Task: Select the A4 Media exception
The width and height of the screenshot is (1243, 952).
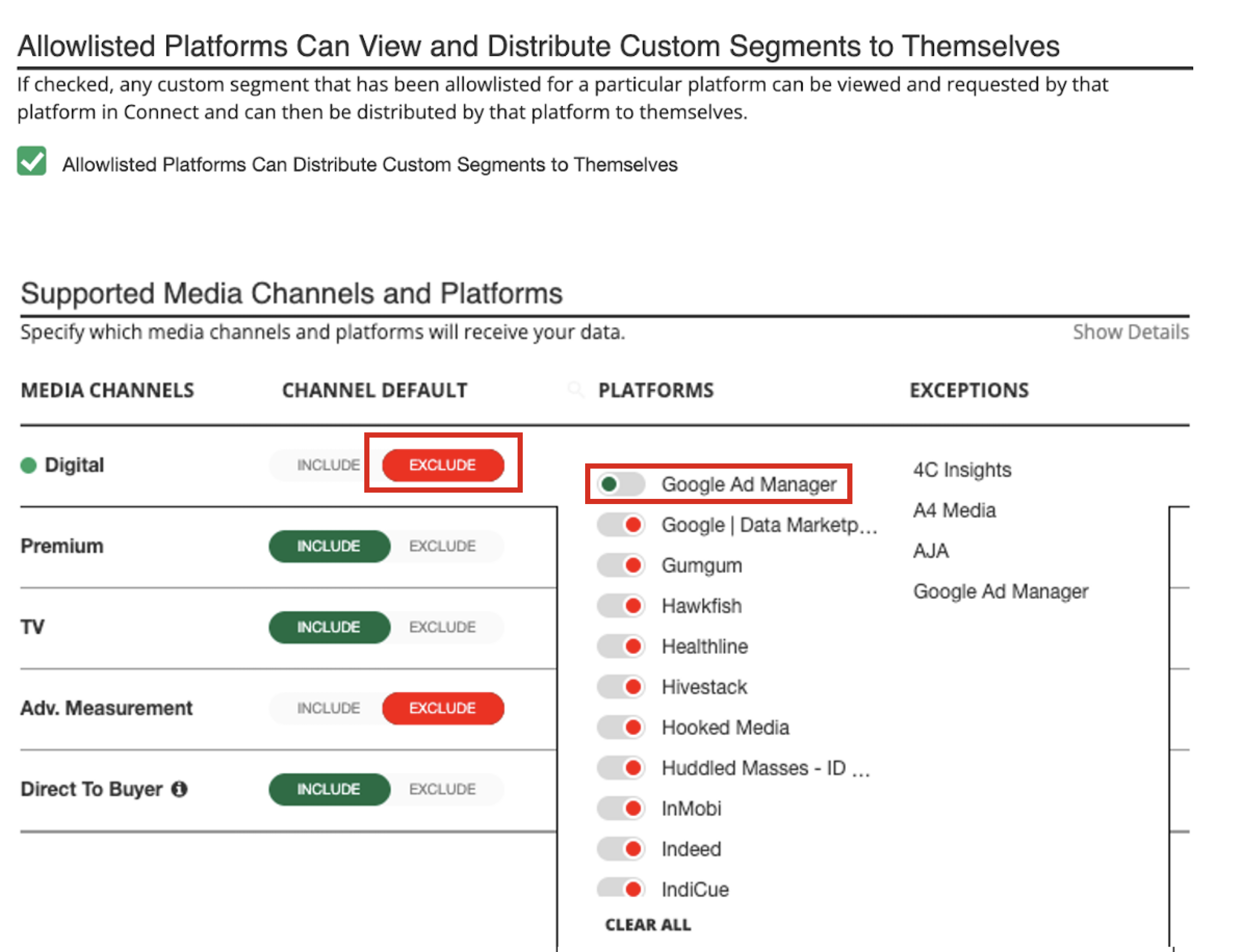Action: [954, 511]
